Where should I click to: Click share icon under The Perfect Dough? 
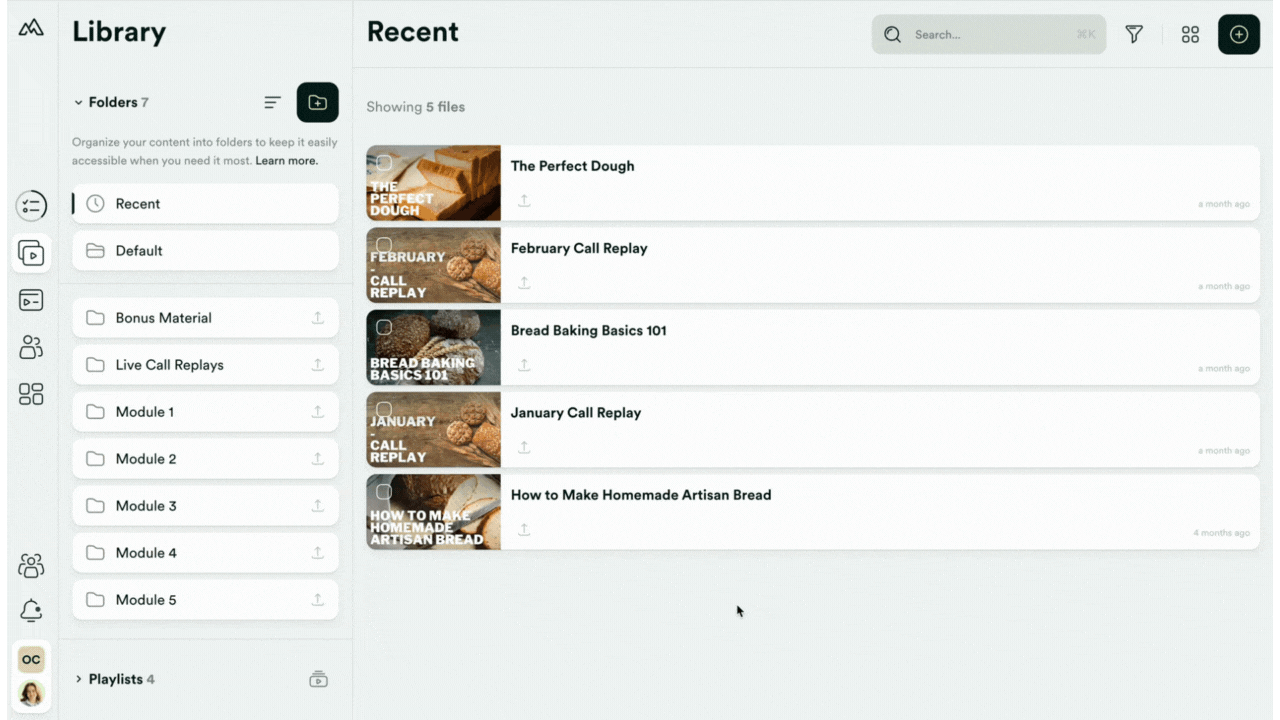(524, 201)
